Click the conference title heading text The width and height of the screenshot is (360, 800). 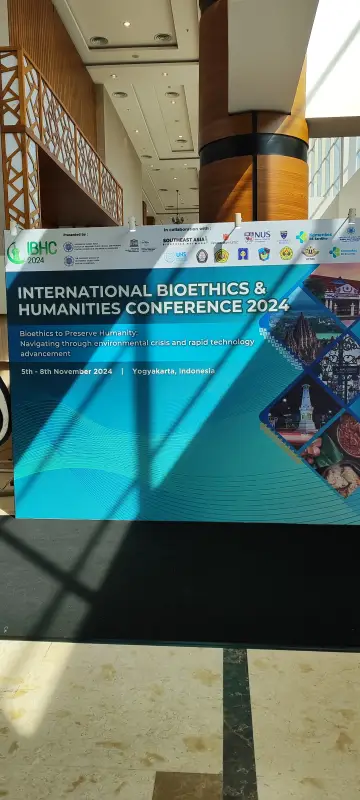click(153, 298)
